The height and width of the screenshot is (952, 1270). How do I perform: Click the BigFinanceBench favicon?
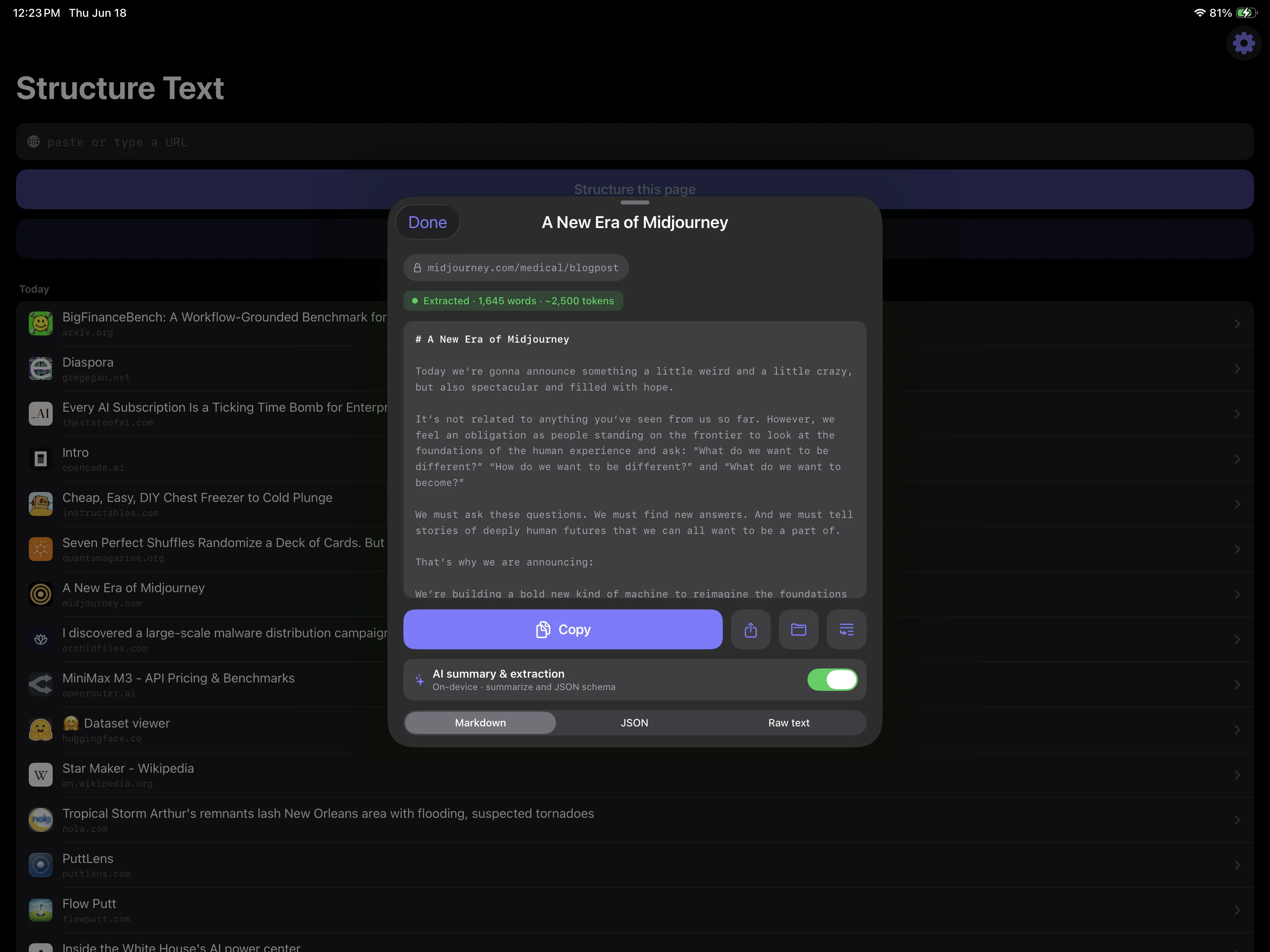pos(41,324)
